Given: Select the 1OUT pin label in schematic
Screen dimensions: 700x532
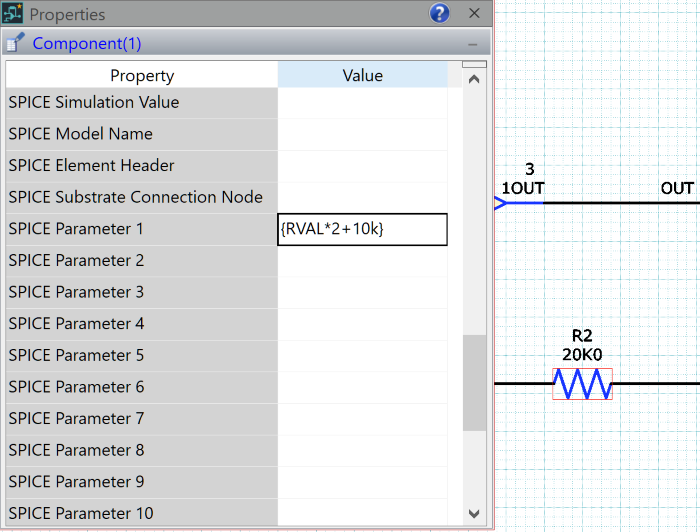Looking at the screenshot, I should (523, 188).
